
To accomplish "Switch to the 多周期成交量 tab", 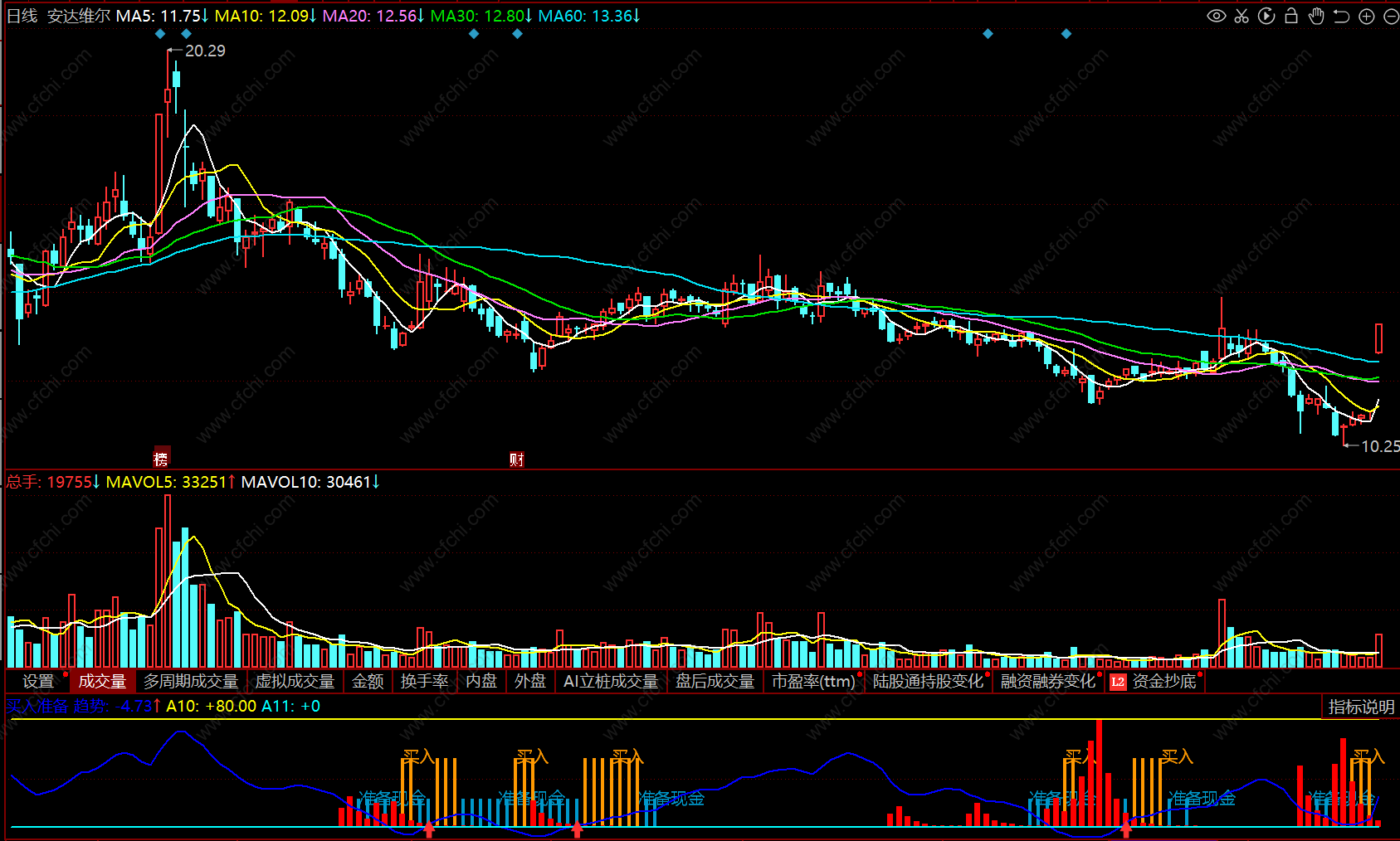I will [191, 681].
